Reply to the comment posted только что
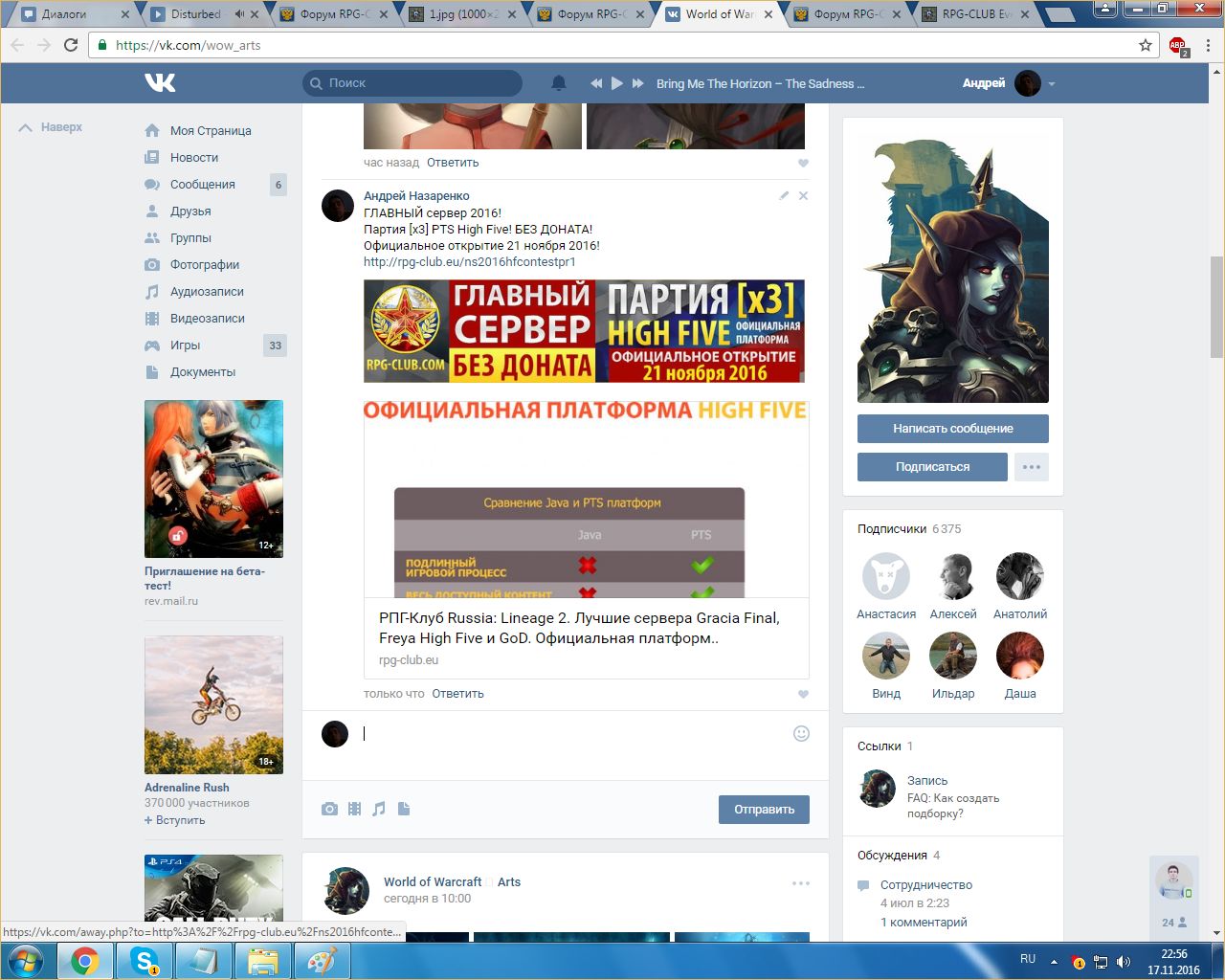 pyautogui.click(x=457, y=694)
